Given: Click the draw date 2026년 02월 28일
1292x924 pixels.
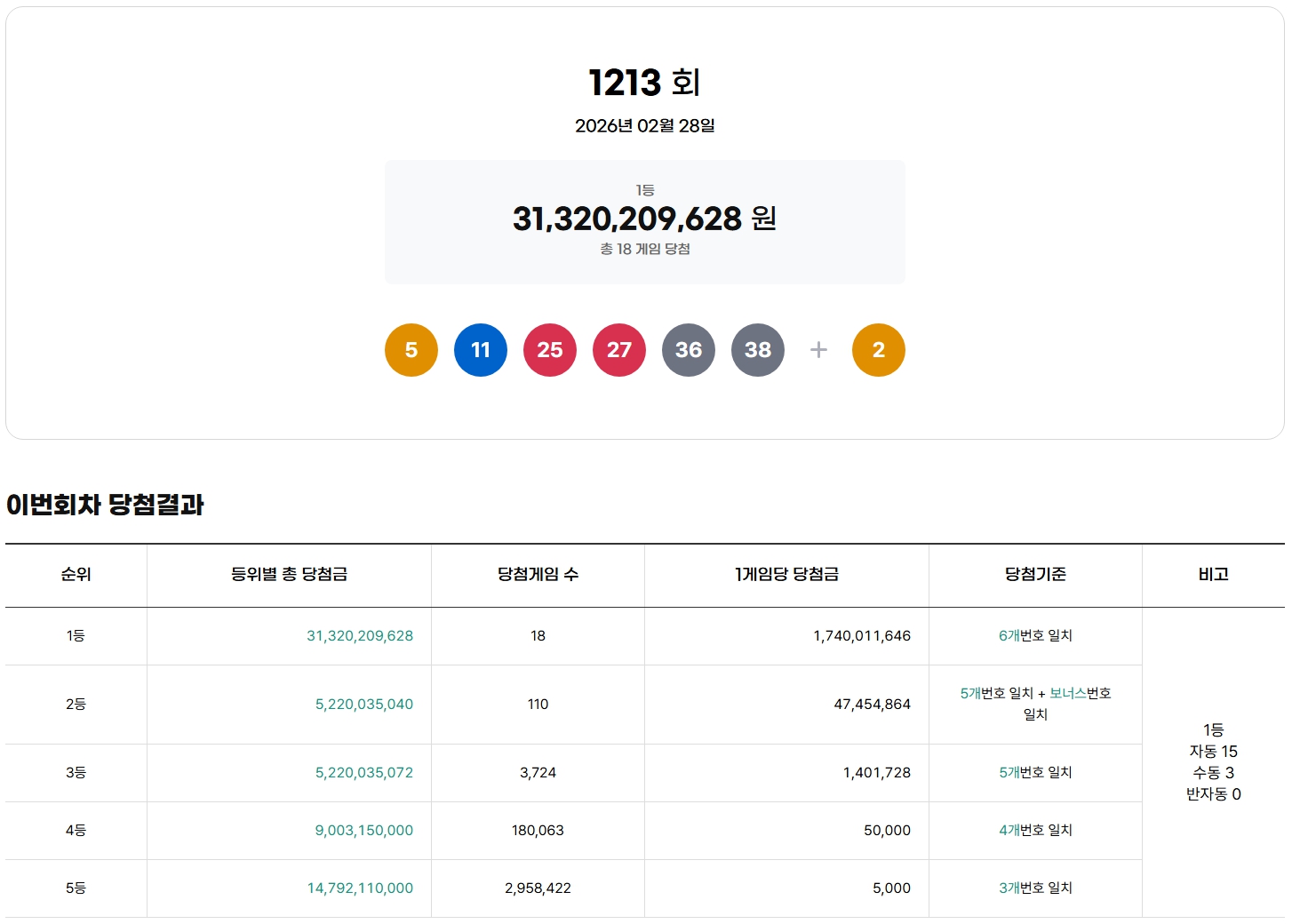Looking at the screenshot, I should coord(645,125).
